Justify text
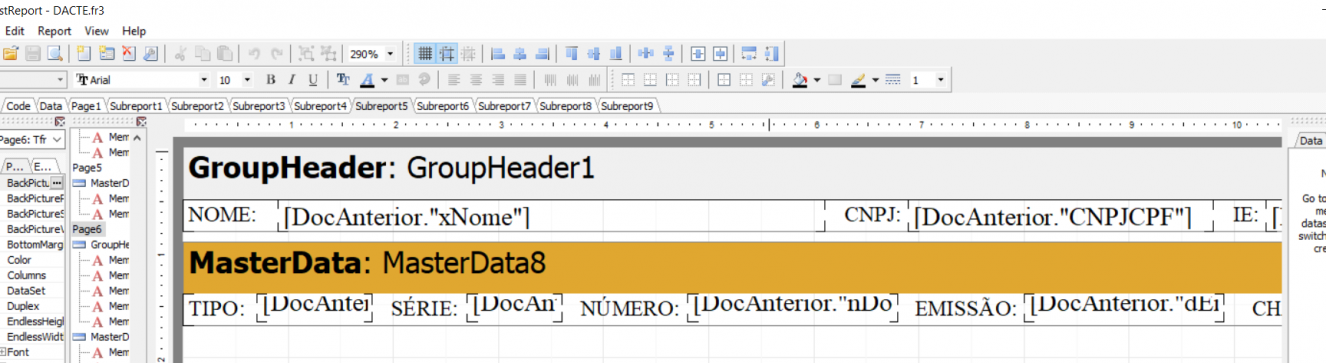This screenshot has height=363, width=1326. (520, 80)
